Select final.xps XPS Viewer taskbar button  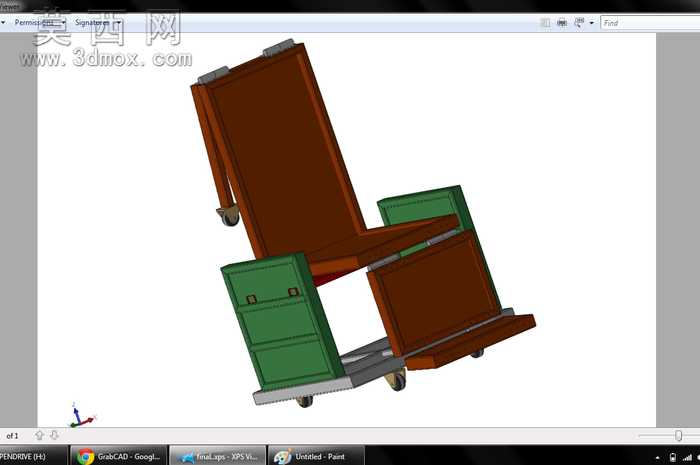coord(217,457)
